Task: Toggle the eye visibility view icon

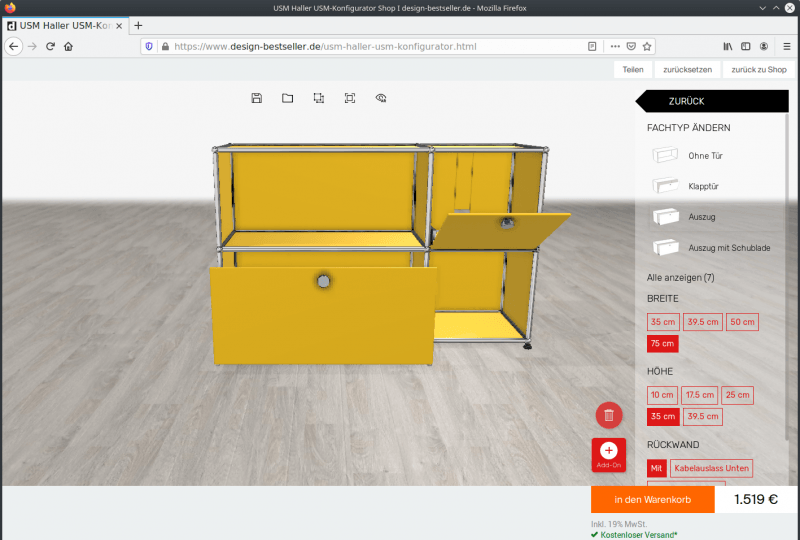Action: (381, 98)
